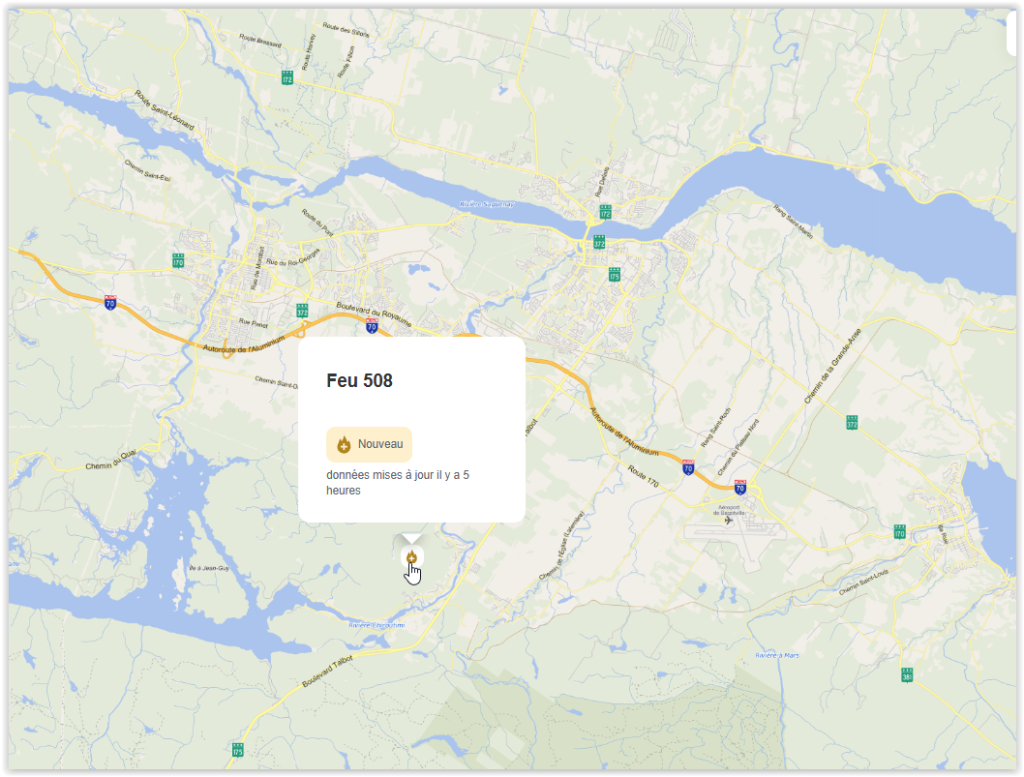Screen dimensions: 1024x777
Task: Click the Autoroute 70 shield beside the airport
Action: coord(739,487)
